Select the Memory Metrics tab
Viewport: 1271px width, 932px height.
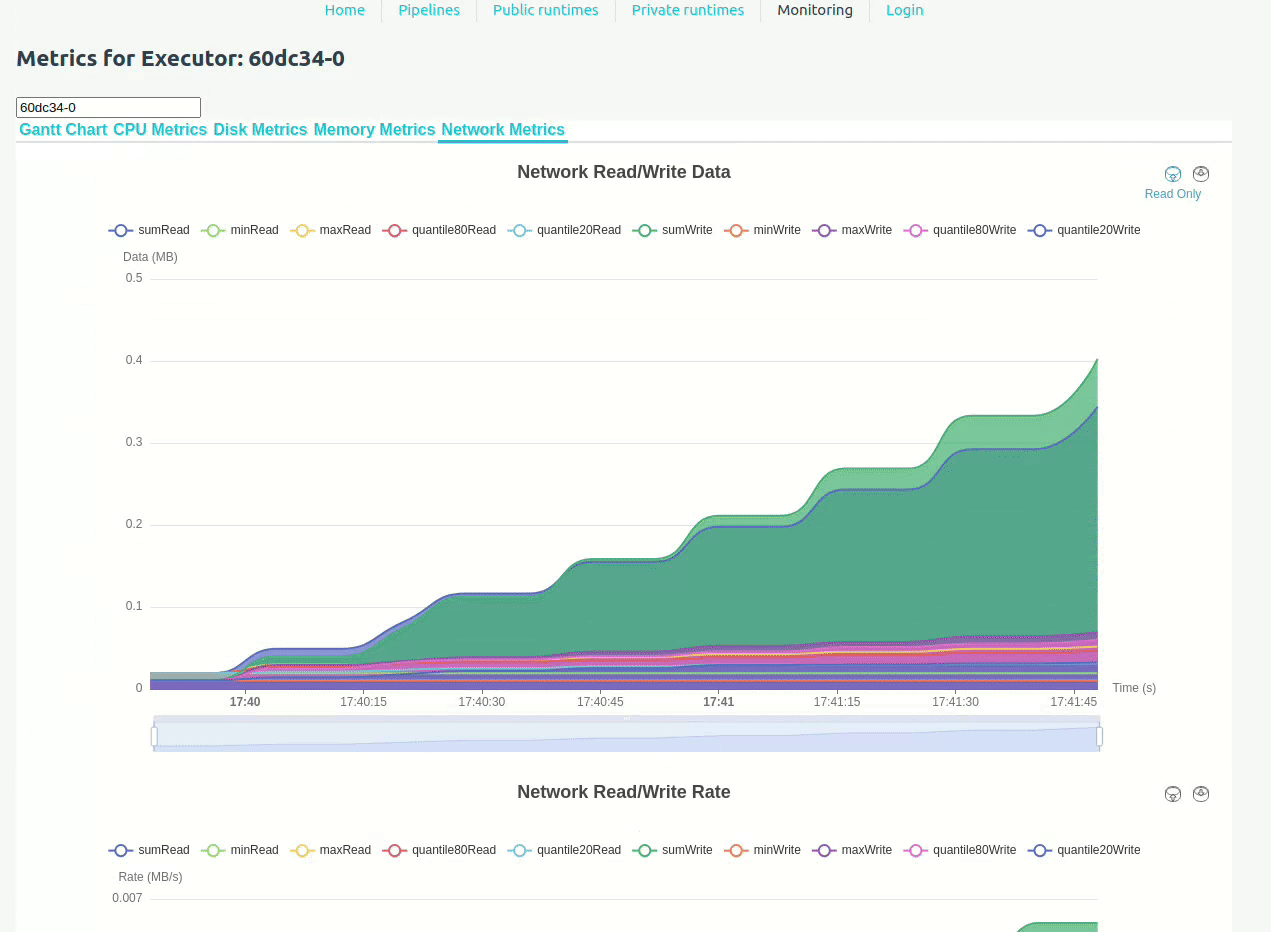point(374,130)
